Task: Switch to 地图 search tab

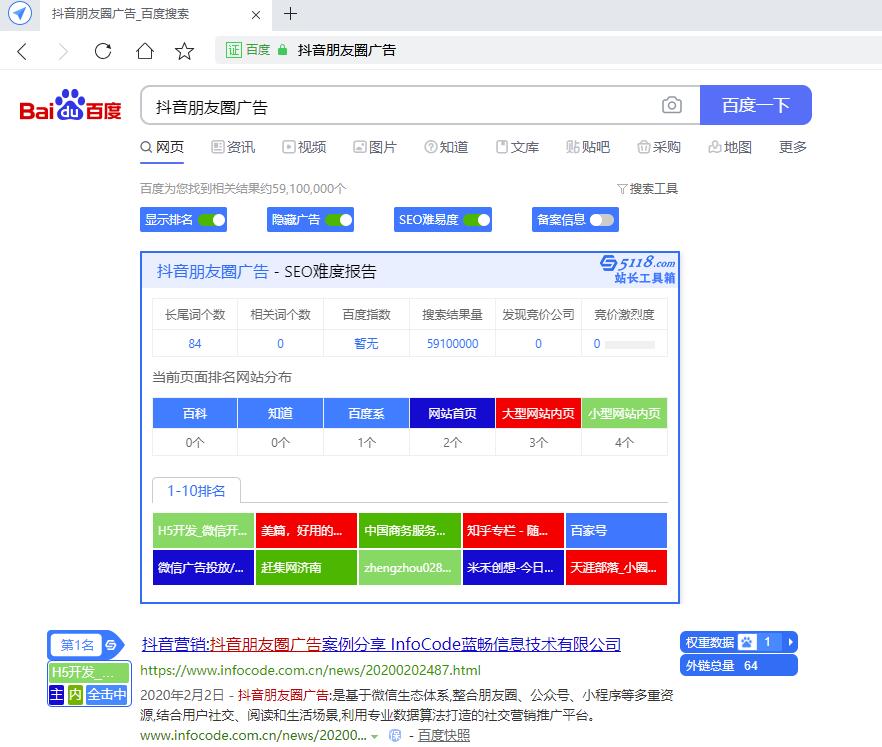Action: pyautogui.click(x=730, y=147)
